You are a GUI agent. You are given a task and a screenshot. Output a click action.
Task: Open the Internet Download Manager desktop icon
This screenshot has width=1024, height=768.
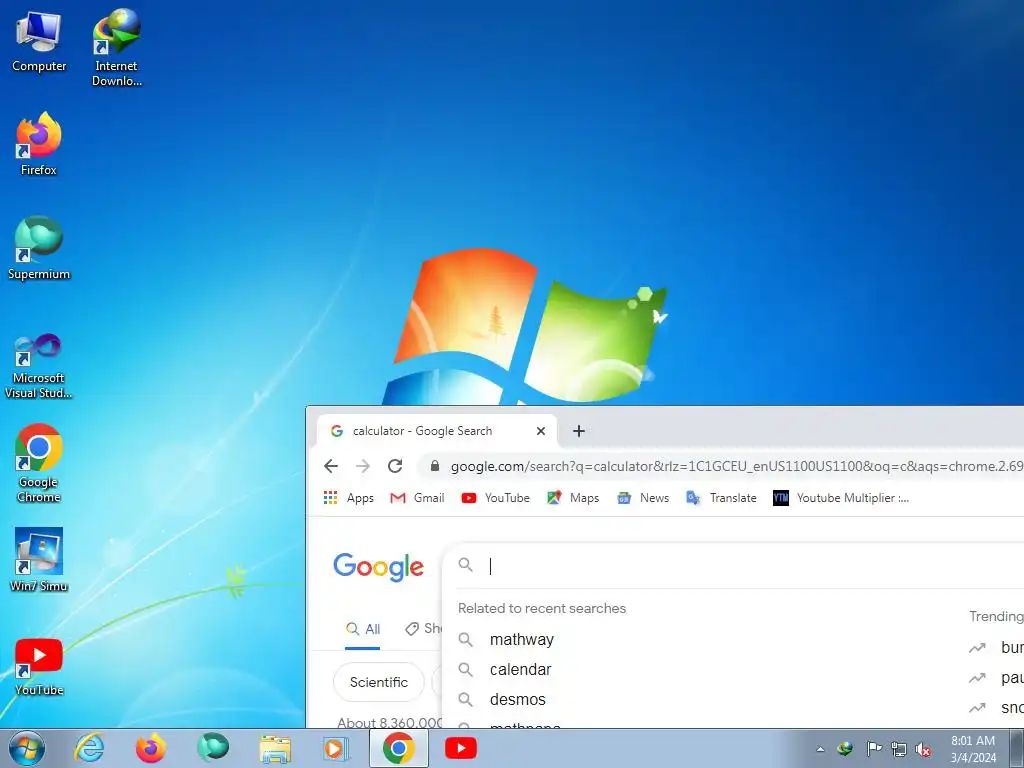(116, 47)
